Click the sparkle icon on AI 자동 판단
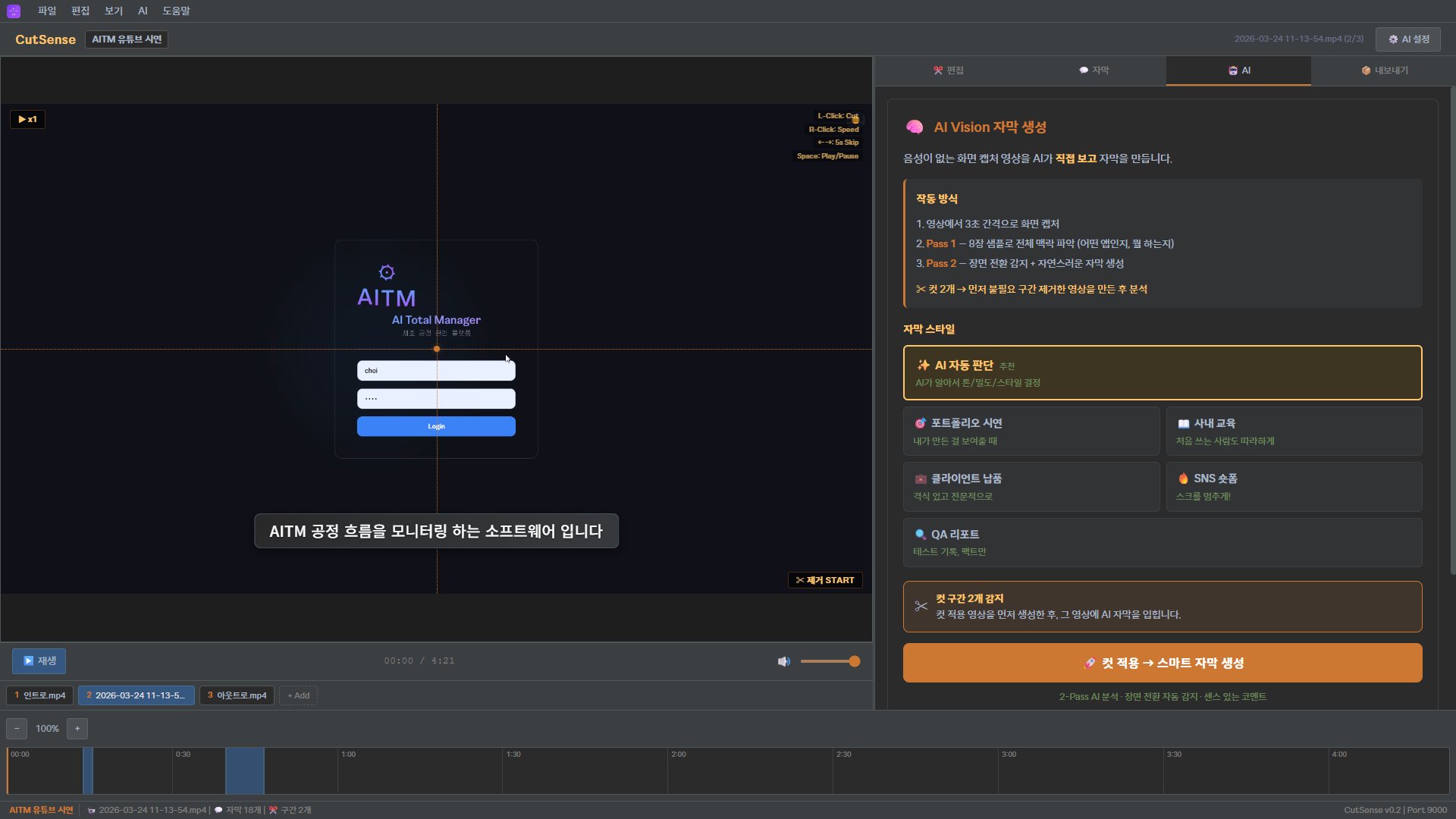Viewport: 1456px width, 819px height. click(923, 365)
